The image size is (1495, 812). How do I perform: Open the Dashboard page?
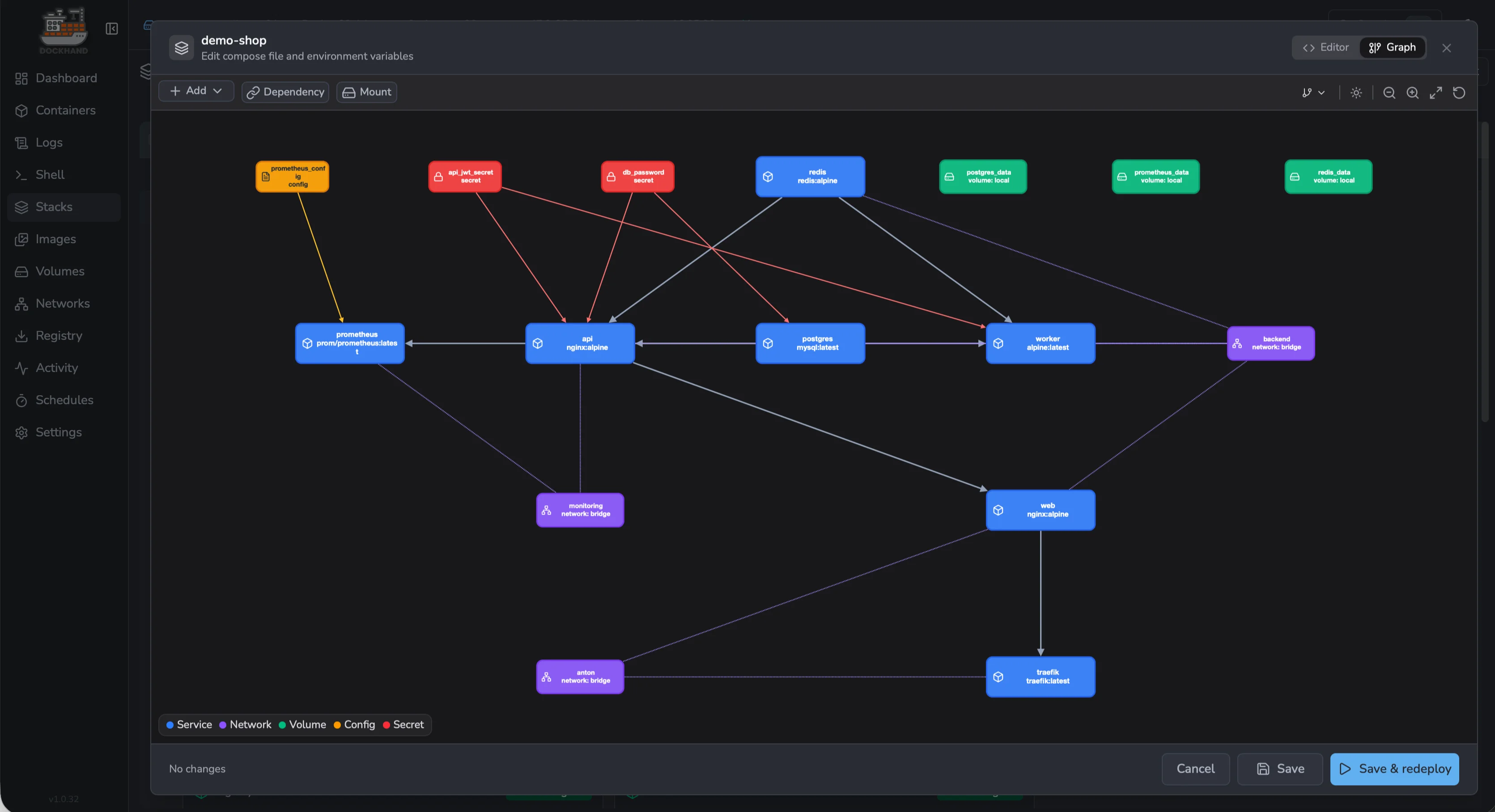tap(64, 78)
